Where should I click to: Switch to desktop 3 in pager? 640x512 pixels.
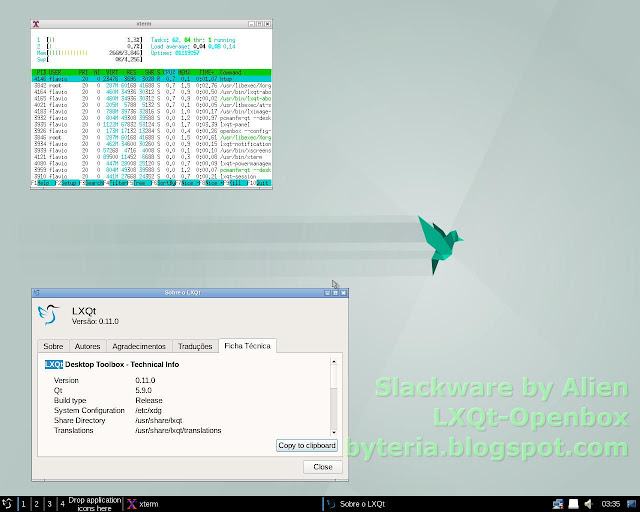click(49, 504)
